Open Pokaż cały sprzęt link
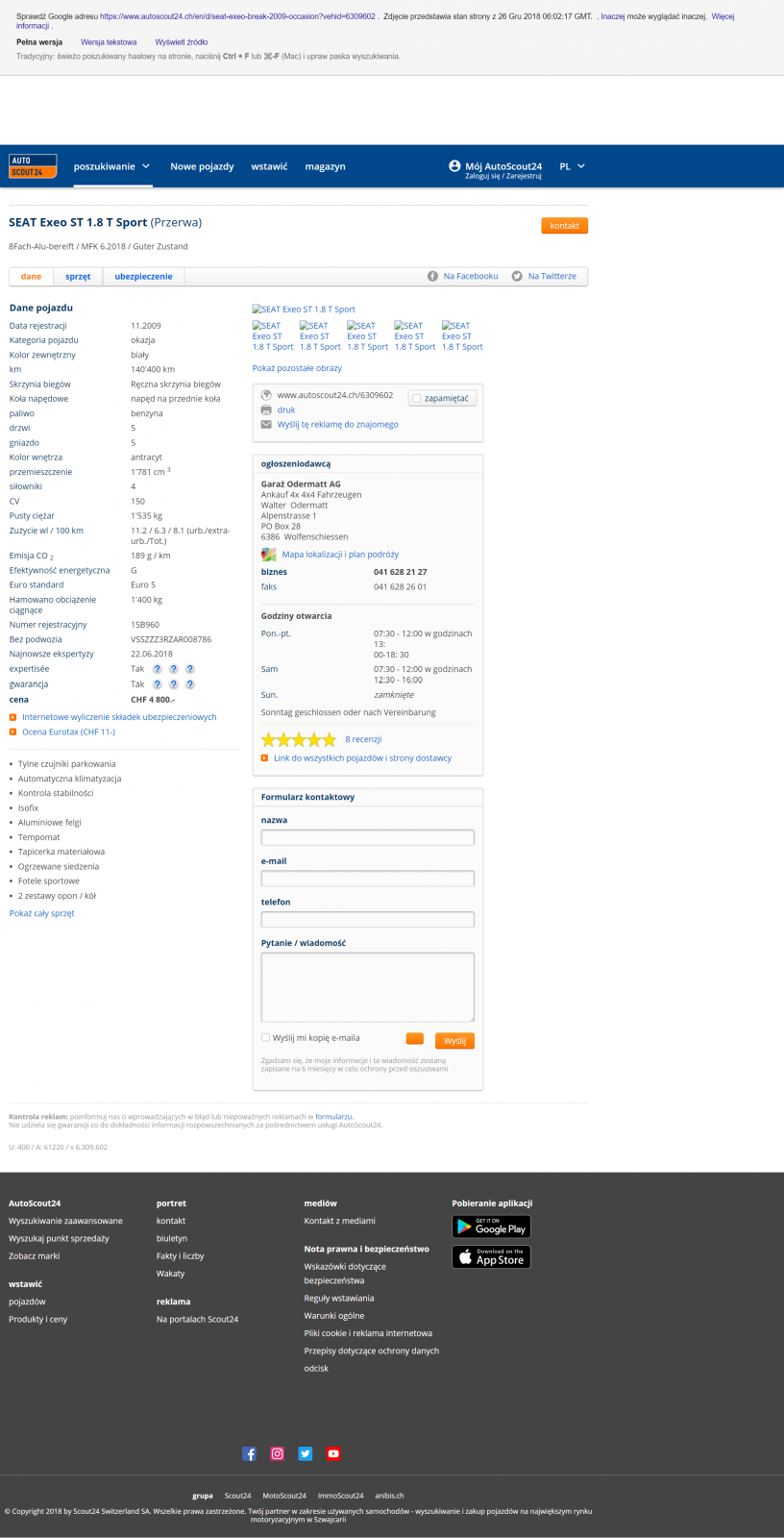This screenshot has width=784, height=1538. [41, 913]
